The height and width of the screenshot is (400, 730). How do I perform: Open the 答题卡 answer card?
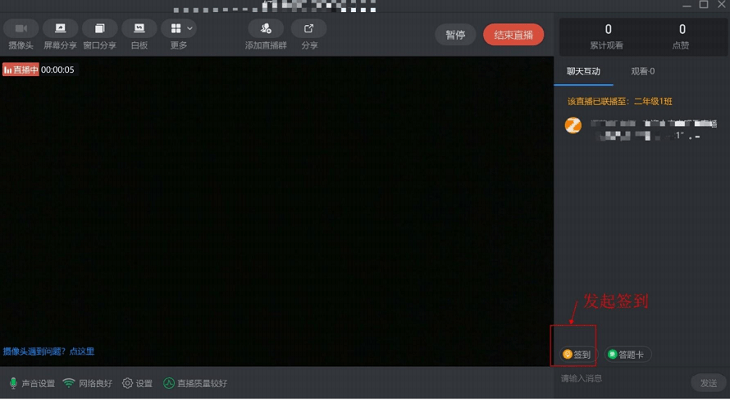628,354
